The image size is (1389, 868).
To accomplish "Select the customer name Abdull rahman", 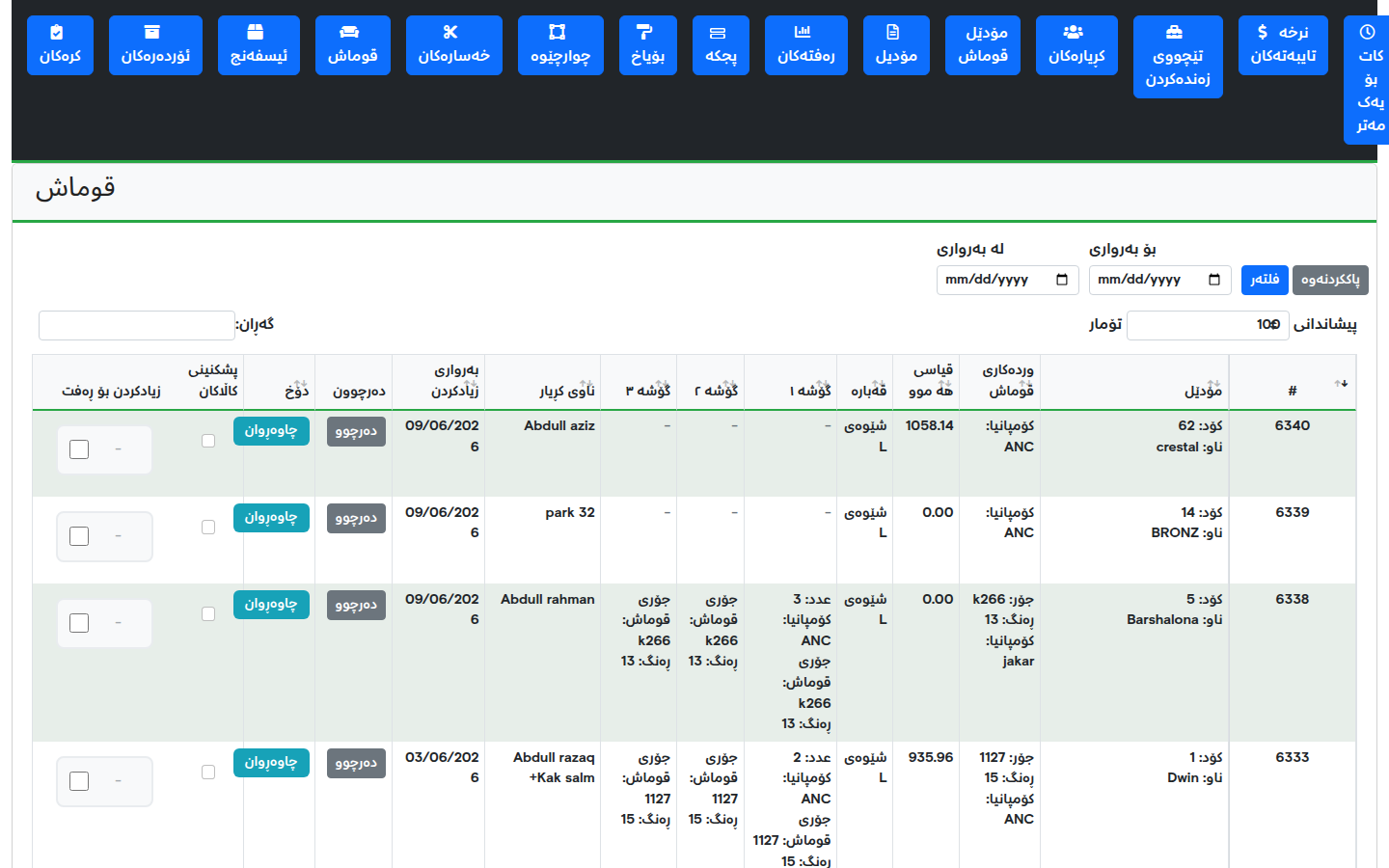I will coord(548,599).
